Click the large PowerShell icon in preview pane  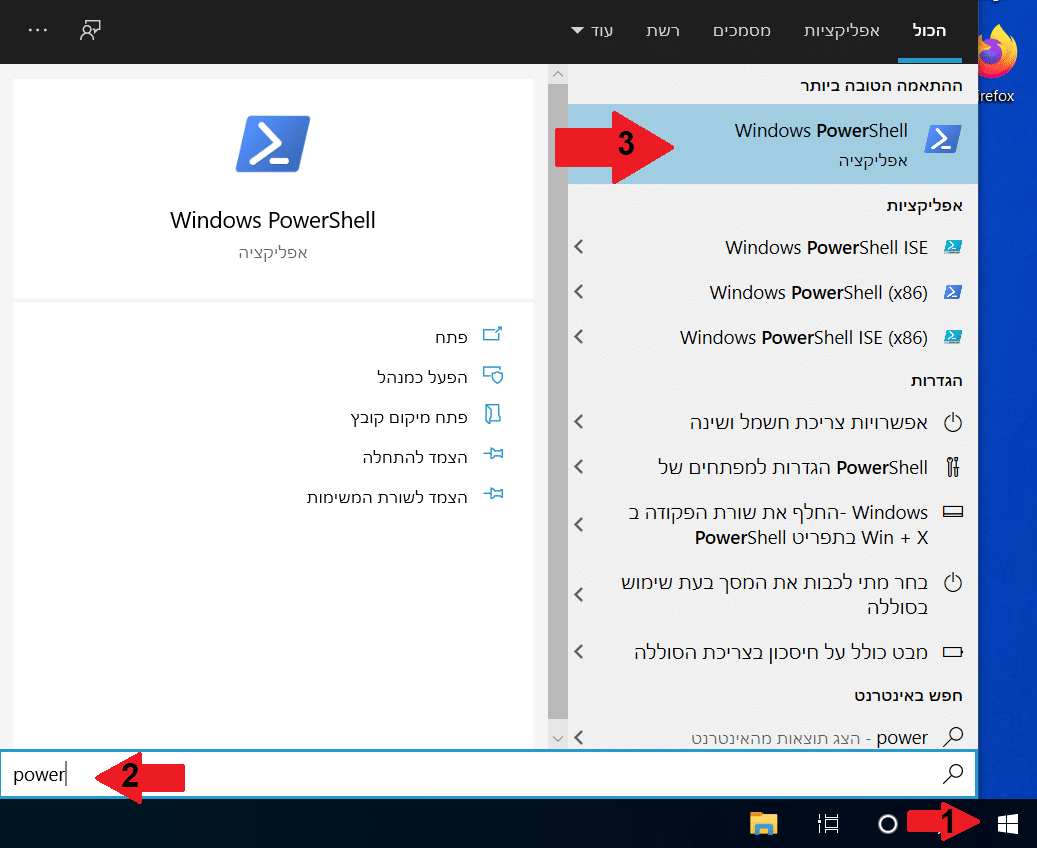pos(273,144)
